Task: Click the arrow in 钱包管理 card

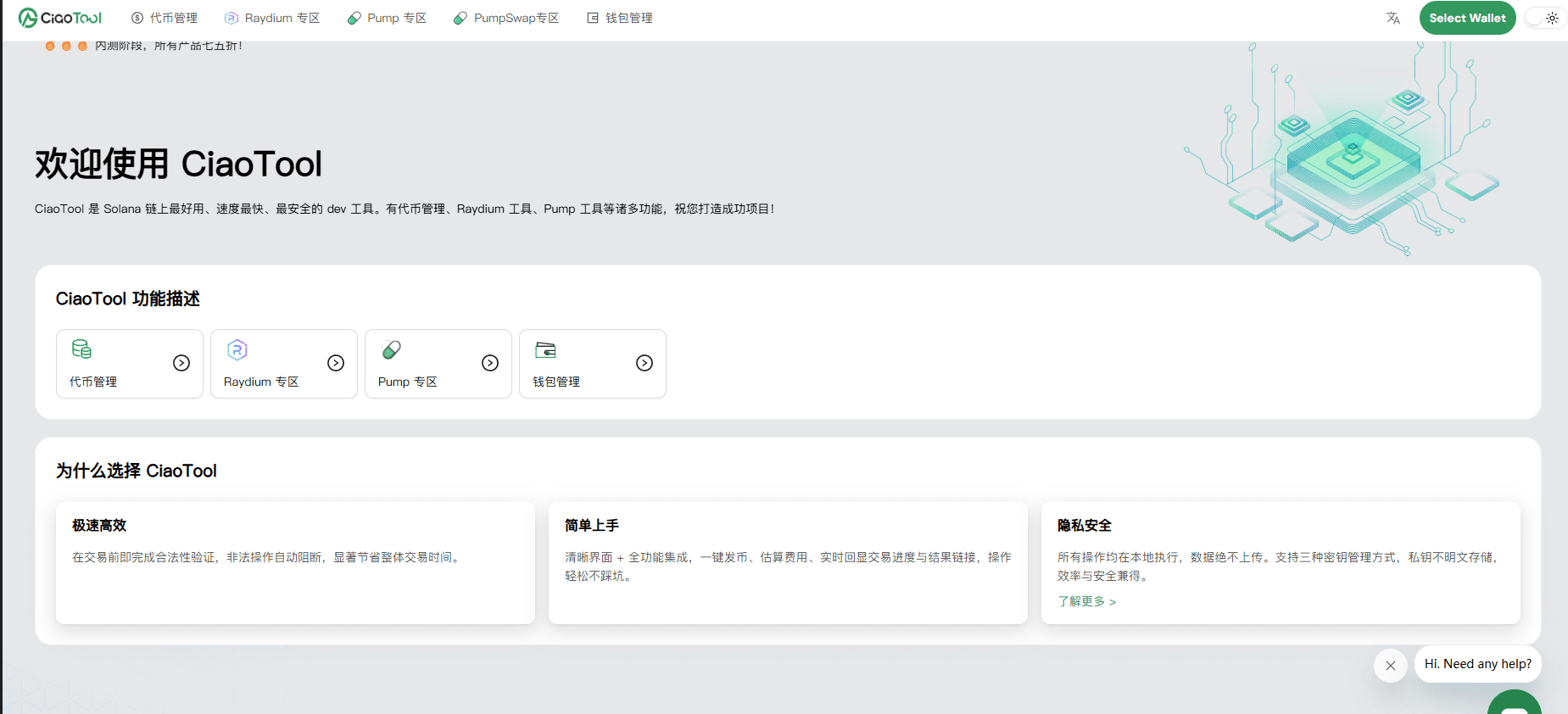Action: point(644,363)
